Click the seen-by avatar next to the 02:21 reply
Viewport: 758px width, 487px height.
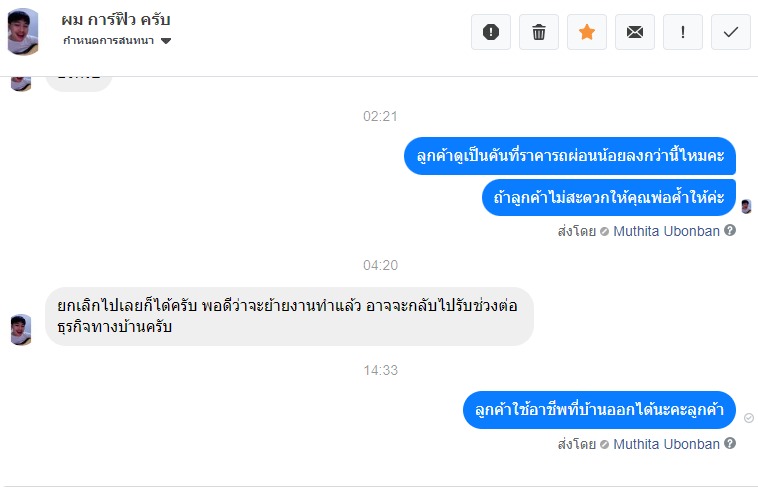click(x=745, y=206)
